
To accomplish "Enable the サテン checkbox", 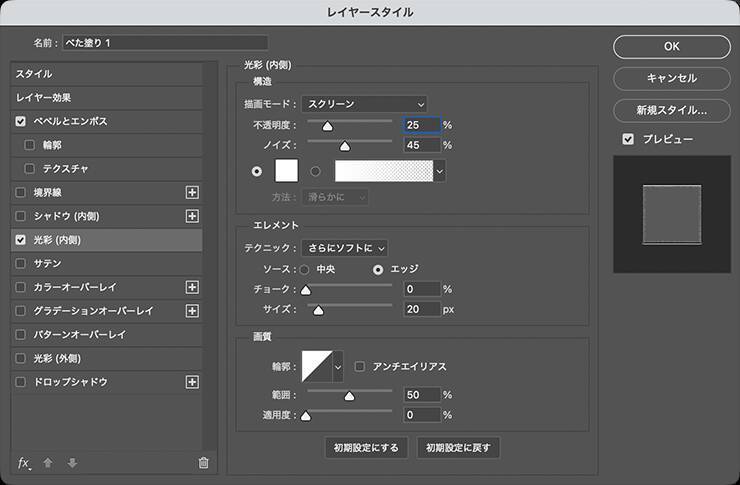I will [20, 263].
